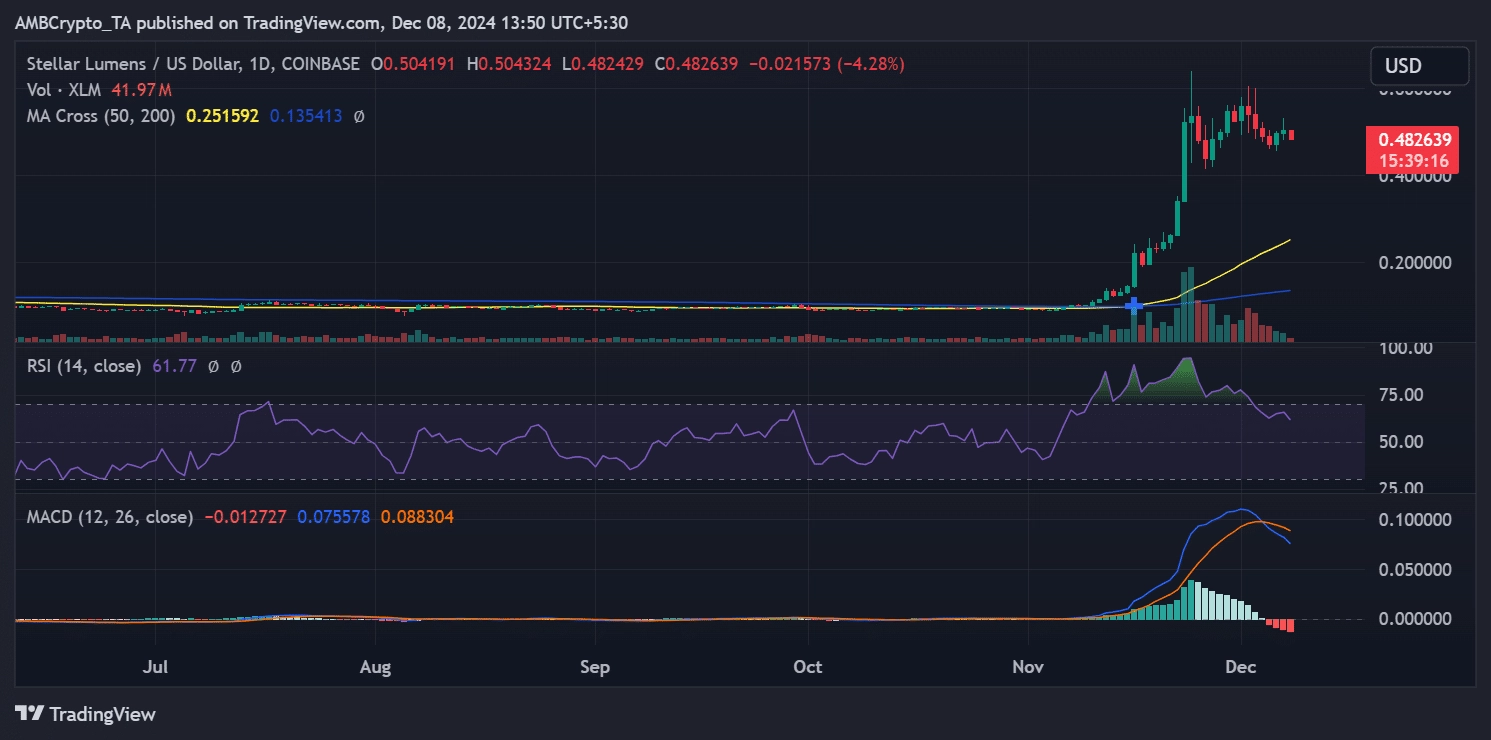1491x740 pixels.
Task: Click the Vol · XLM volume legend
Action: point(63,90)
